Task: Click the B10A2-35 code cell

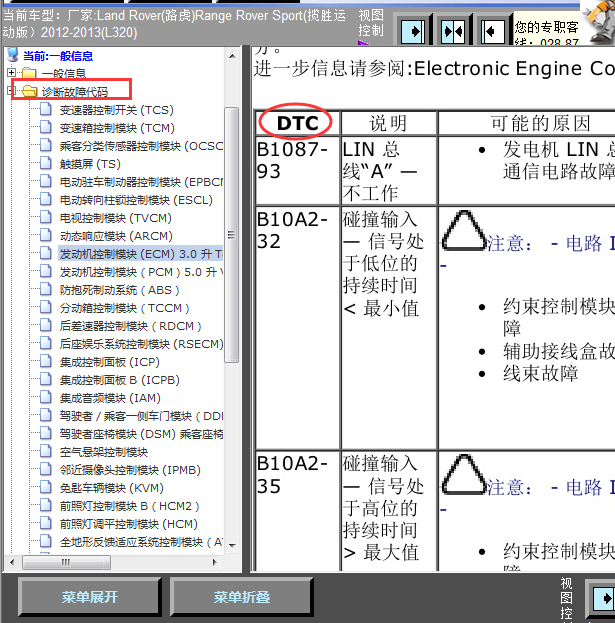Action: point(298,511)
